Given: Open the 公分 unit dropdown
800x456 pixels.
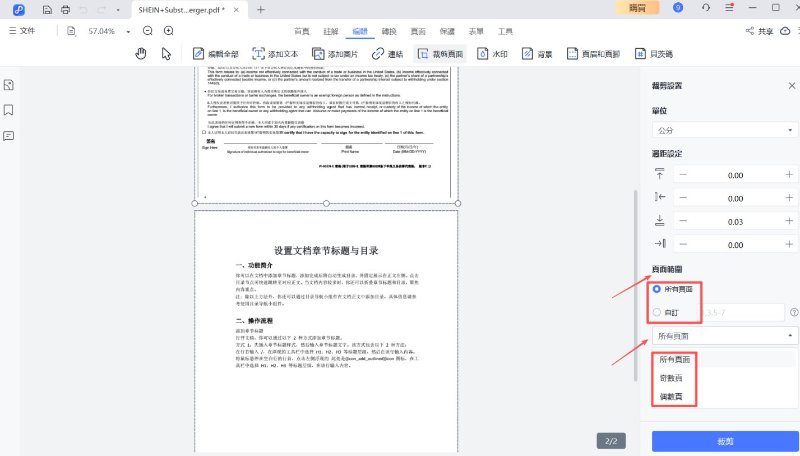Looking at the screenshot, I should coord(724,130).
